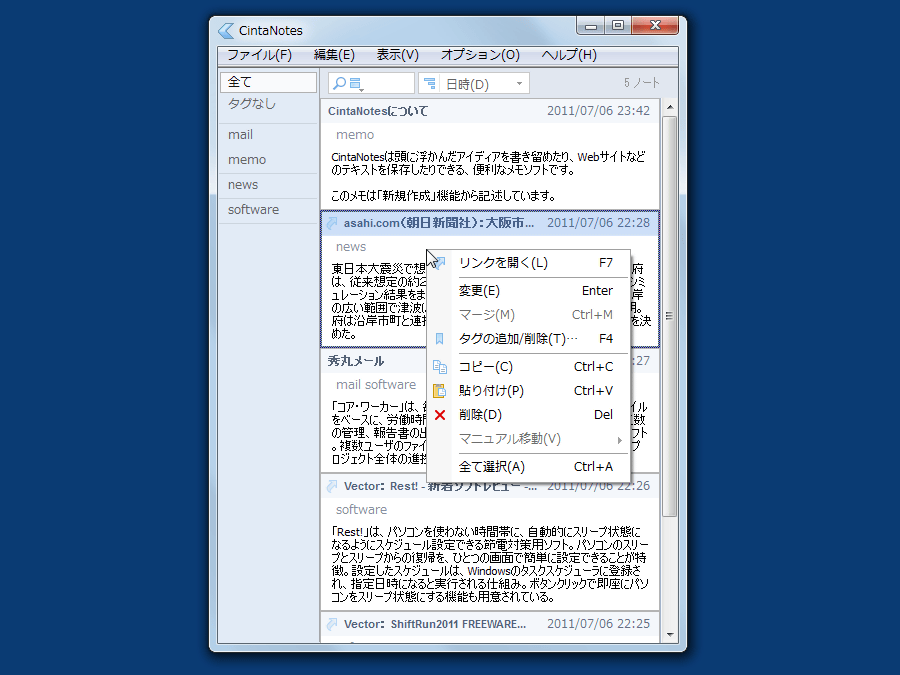Choose 全て選択(A) in the context menu
900x675 pixels.
click(x=529, y=467)
